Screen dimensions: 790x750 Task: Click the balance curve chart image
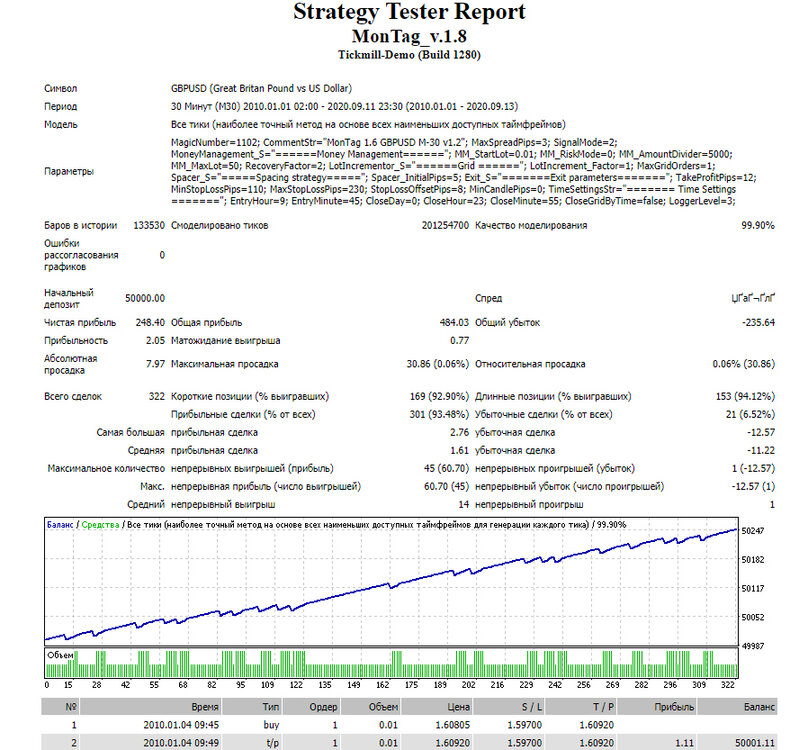coord(391,581)
